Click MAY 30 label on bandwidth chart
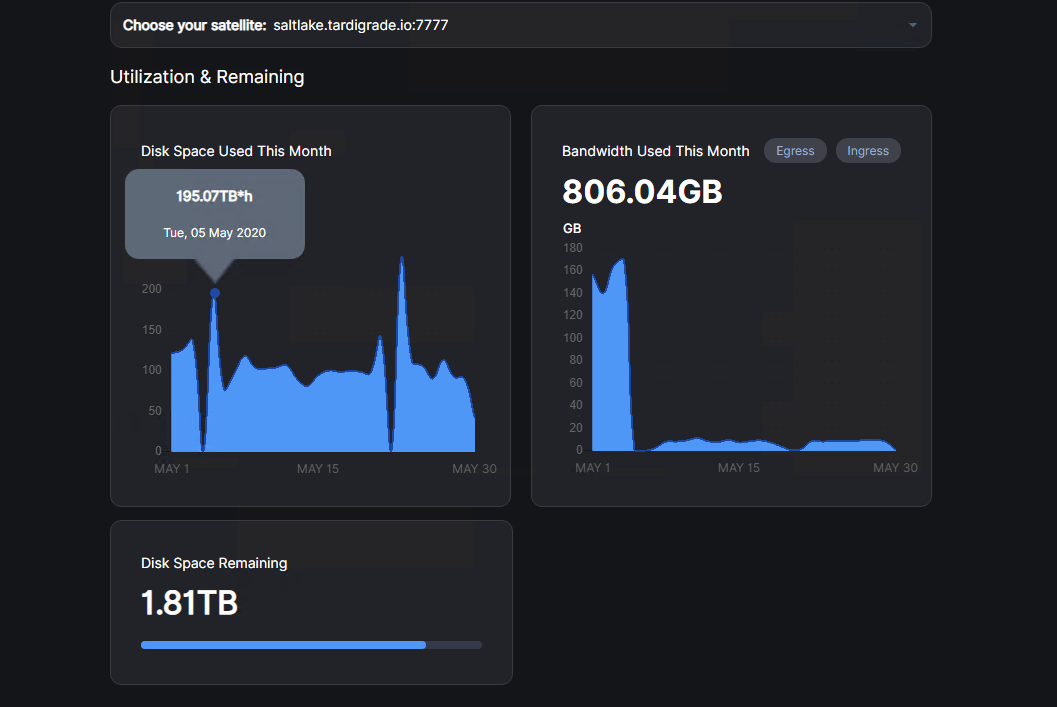 895,468
